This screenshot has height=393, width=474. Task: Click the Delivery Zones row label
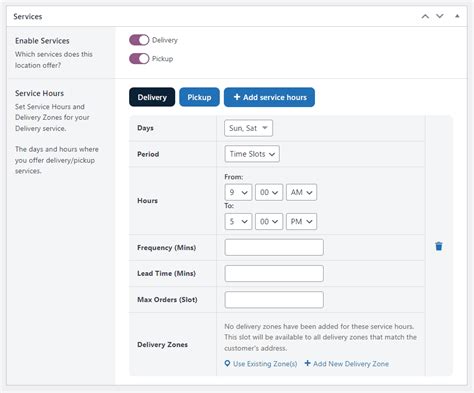[162, 345]
